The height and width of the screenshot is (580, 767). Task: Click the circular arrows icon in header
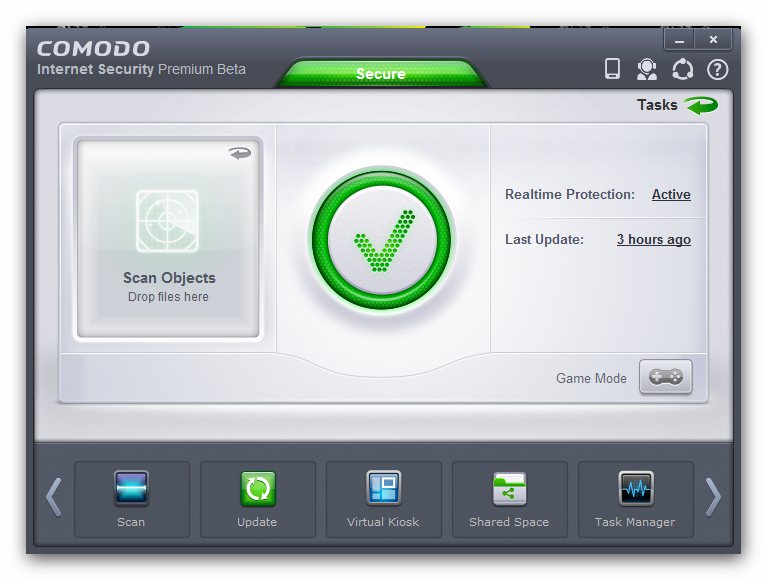682,69
